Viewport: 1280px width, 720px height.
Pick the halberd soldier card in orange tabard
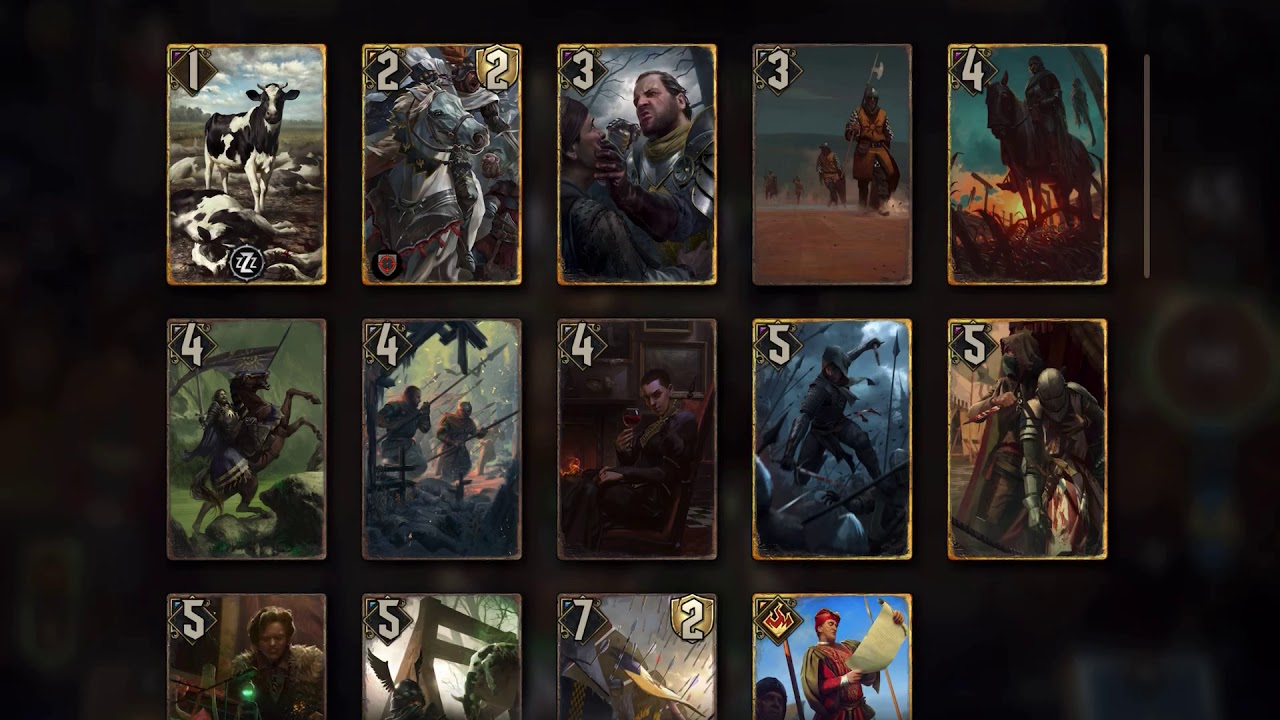pos(832,164)
